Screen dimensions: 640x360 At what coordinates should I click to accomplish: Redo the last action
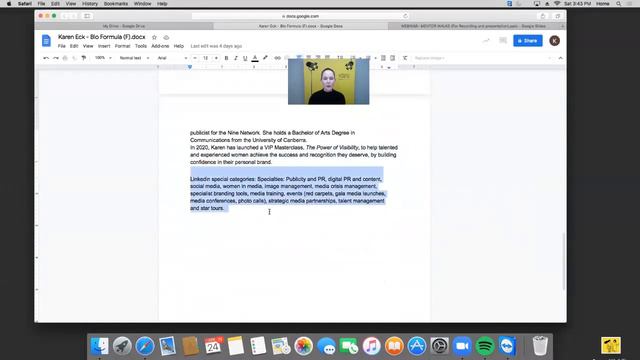tap(56, 58)
